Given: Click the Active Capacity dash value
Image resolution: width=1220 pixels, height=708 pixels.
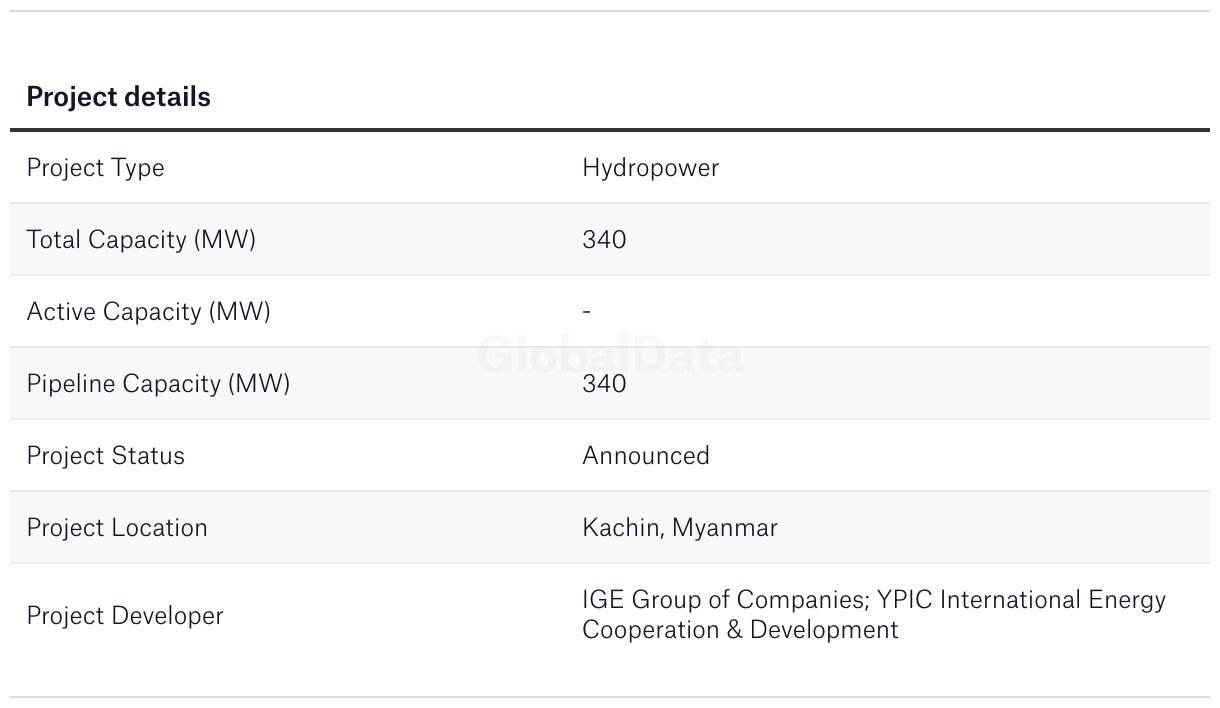Looking at the screenshot, I should click(x=587, y=312).
